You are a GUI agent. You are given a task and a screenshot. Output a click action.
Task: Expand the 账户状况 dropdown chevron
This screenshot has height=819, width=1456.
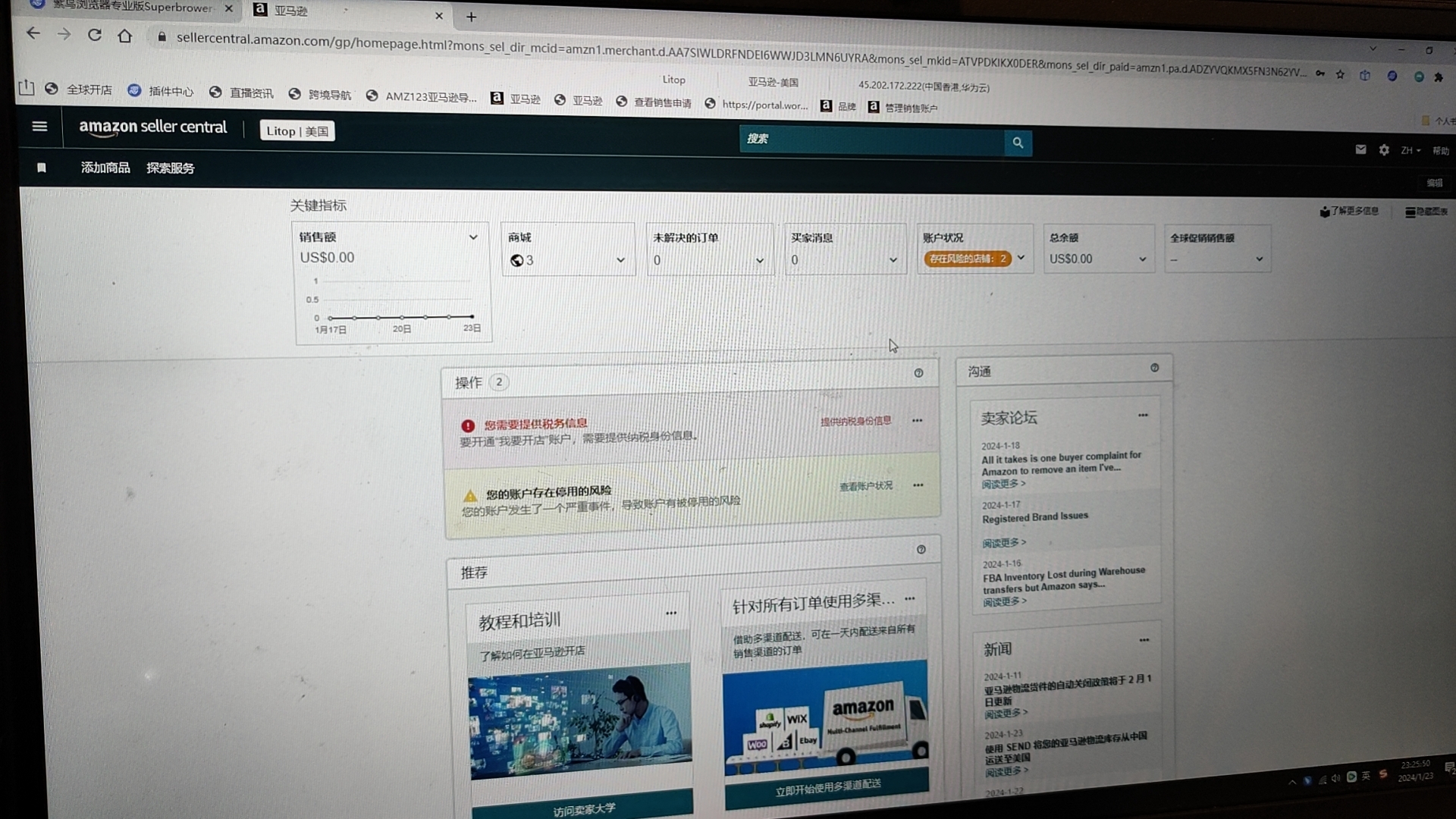1021,258
